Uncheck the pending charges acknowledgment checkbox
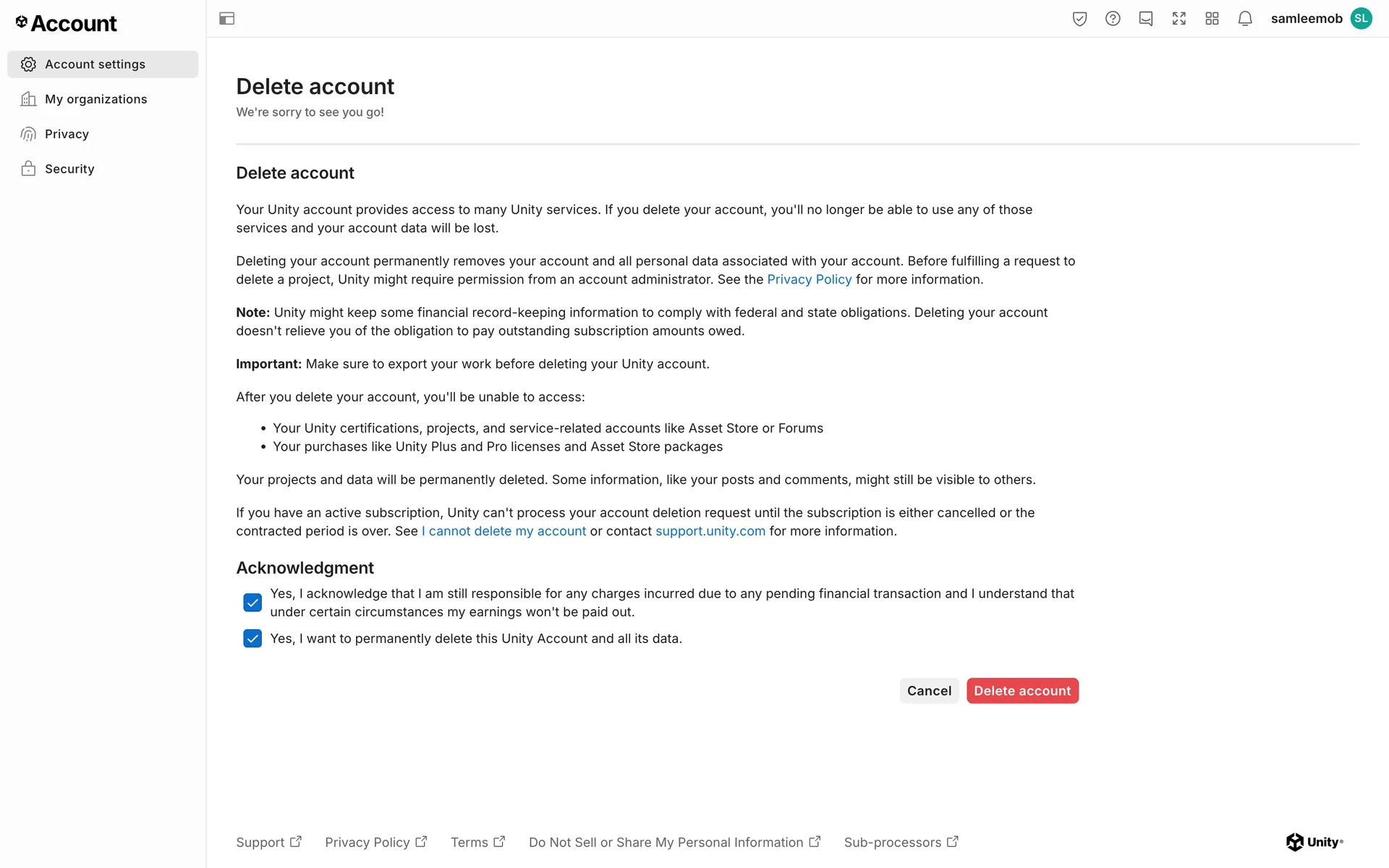The width and height of the screenshot is (1389, 868). pos(252,603)
